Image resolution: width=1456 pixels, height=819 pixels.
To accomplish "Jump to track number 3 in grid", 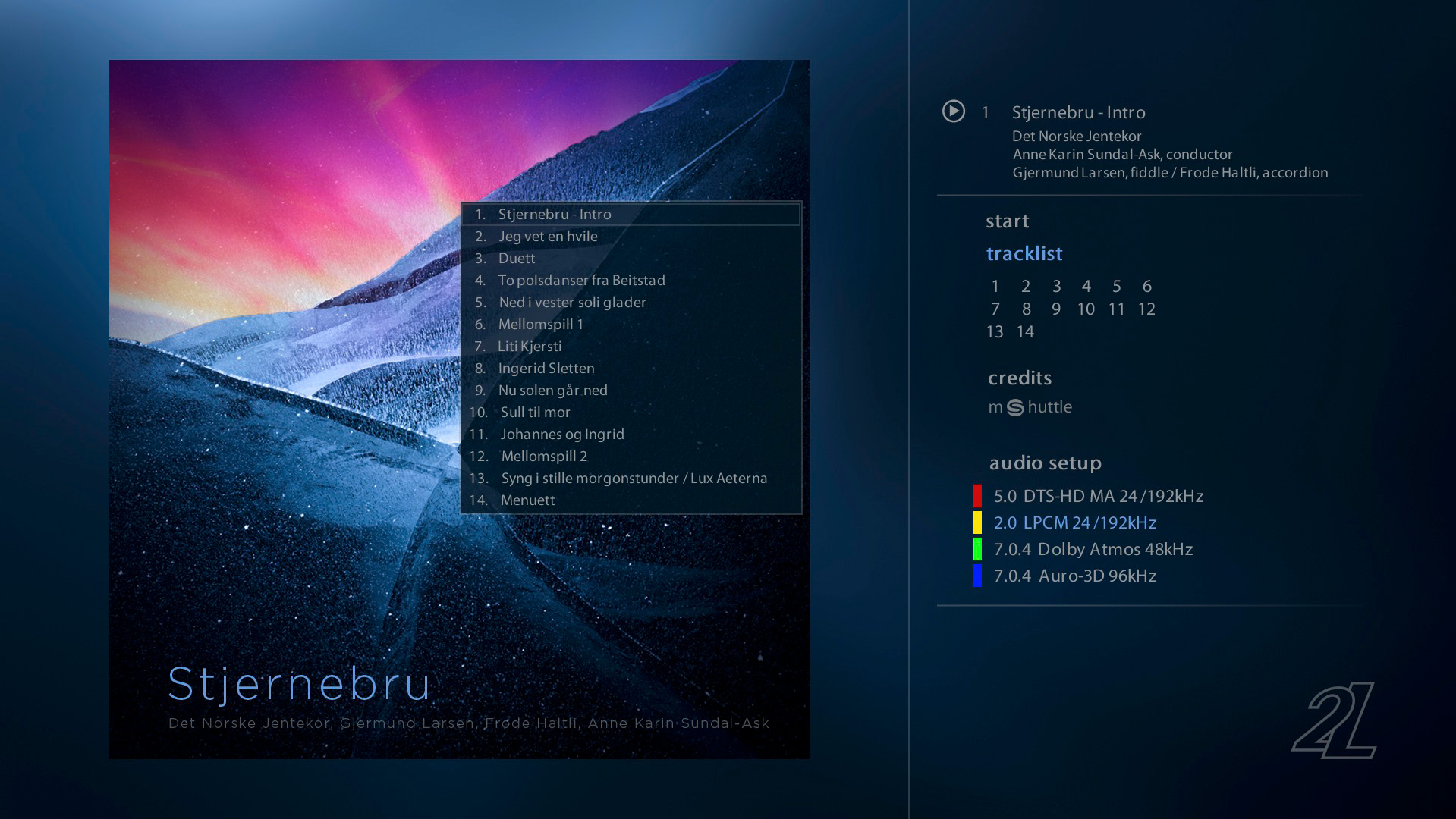I will point(1055,287).
